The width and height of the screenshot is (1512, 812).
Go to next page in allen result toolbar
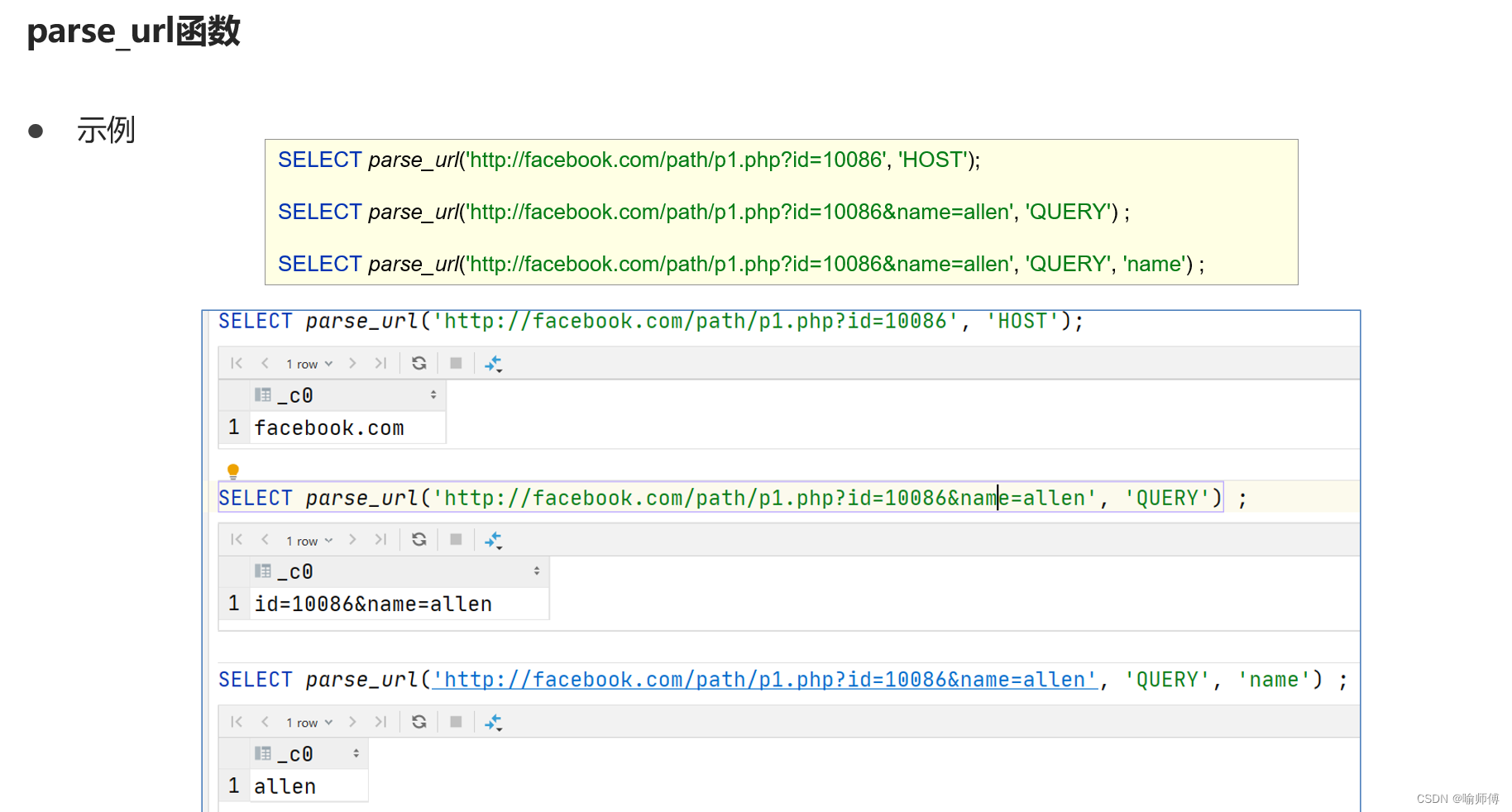point(352,722)
